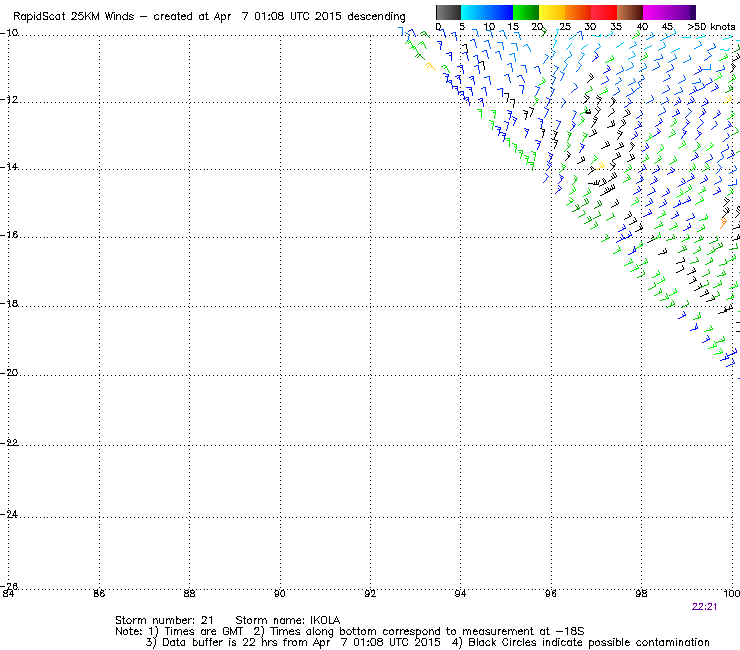This screenshot has width=740, height=650.
Task: Click the '96' longitude axis label
Action: pyautogui.click(x=551, y=593)
